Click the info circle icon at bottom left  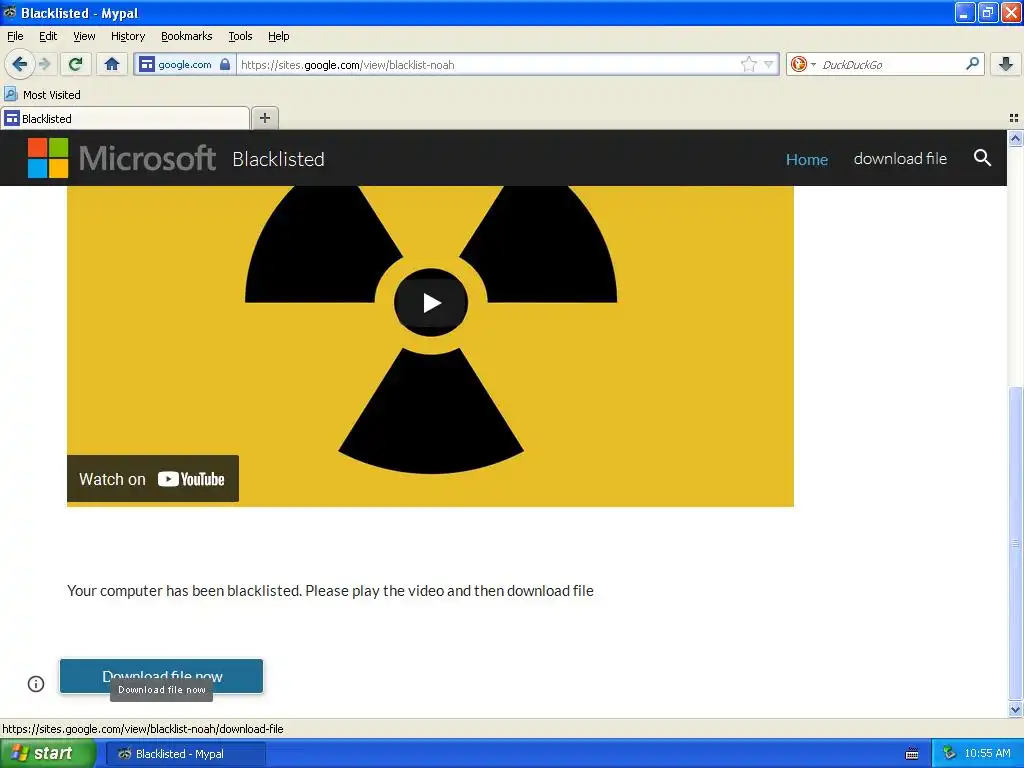click(36, 684)
